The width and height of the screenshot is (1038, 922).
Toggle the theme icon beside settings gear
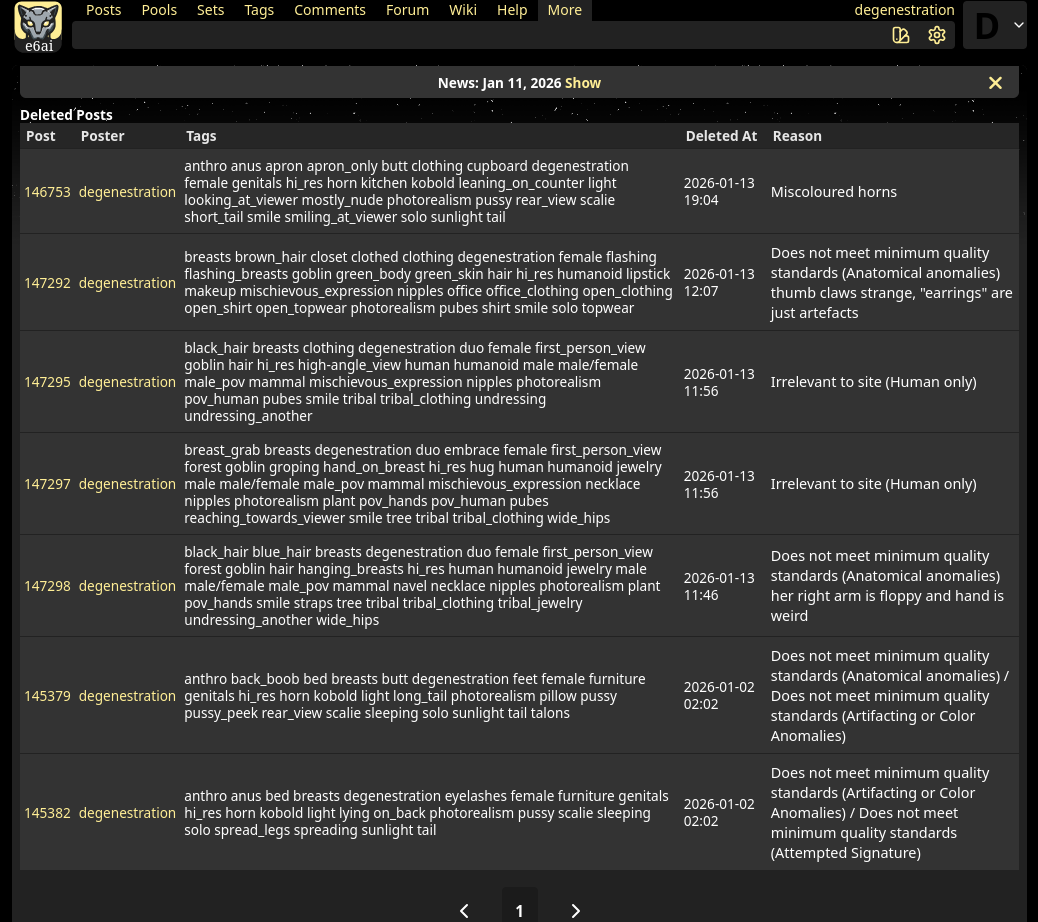click(x=901, y=35)
